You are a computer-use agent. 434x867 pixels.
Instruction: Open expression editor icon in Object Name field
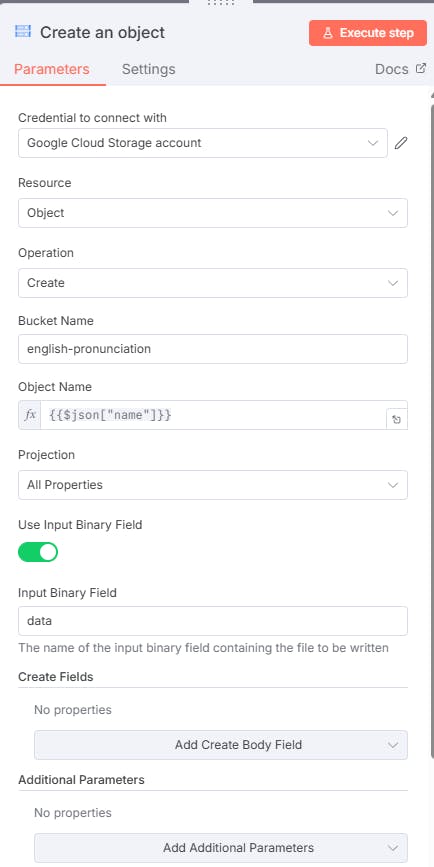396,420
